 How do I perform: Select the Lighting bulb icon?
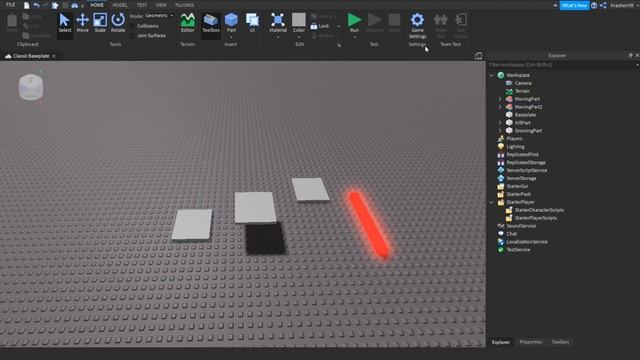click(x=501, y=147)
